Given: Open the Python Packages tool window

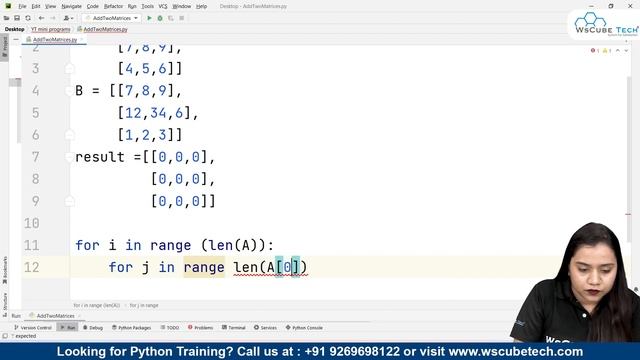Looking at the screenshot, I should point(131,328).
